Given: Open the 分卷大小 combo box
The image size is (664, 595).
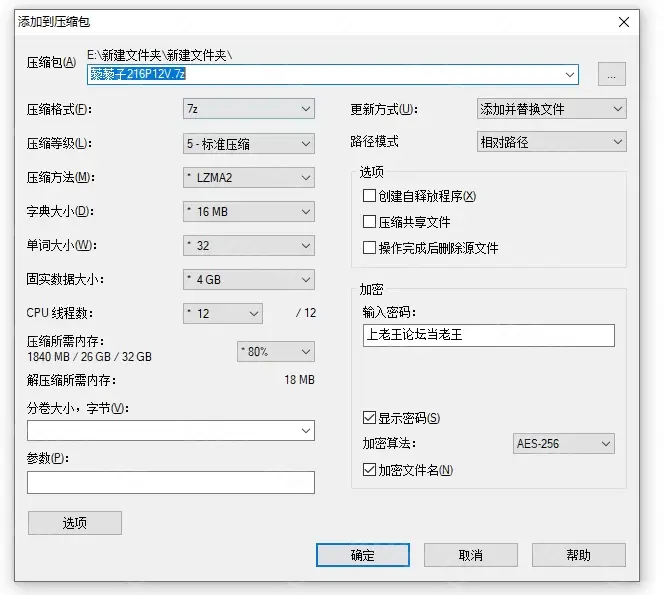Looking at the screenshot, I should coord(171,431).
